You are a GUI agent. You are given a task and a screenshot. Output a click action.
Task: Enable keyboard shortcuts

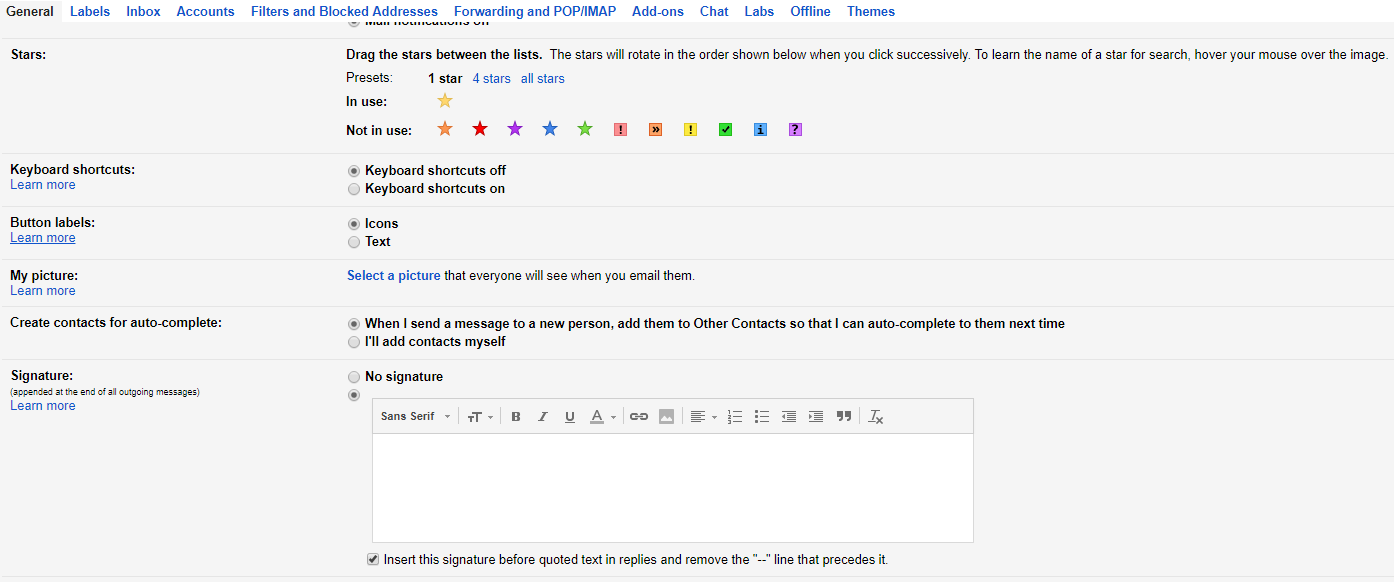[354, 188]
